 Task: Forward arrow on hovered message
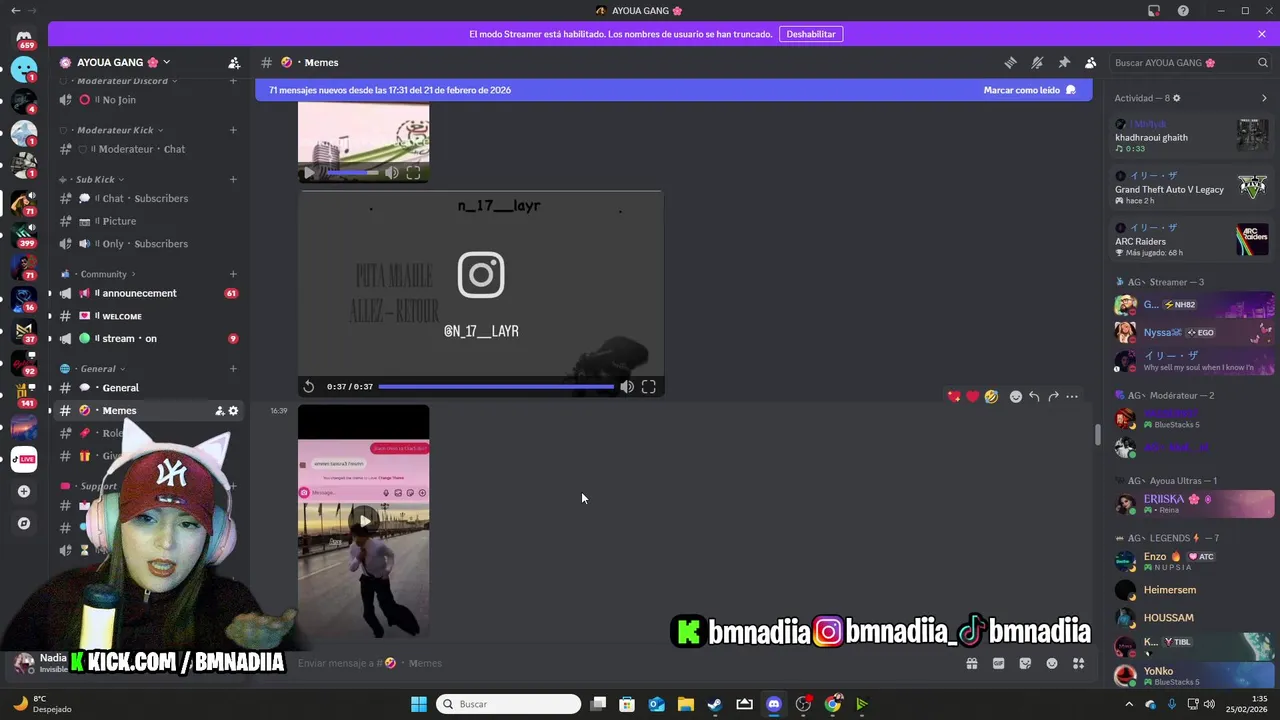point(1053,396)
